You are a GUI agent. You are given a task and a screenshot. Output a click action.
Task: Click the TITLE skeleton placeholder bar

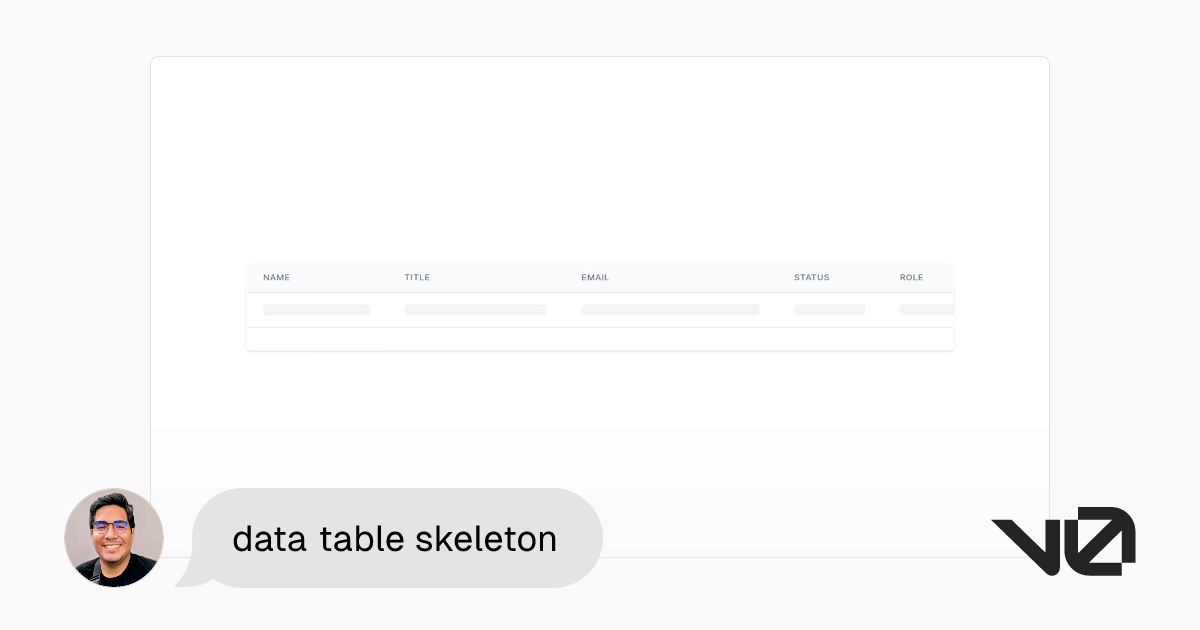(x=475, y=309)
